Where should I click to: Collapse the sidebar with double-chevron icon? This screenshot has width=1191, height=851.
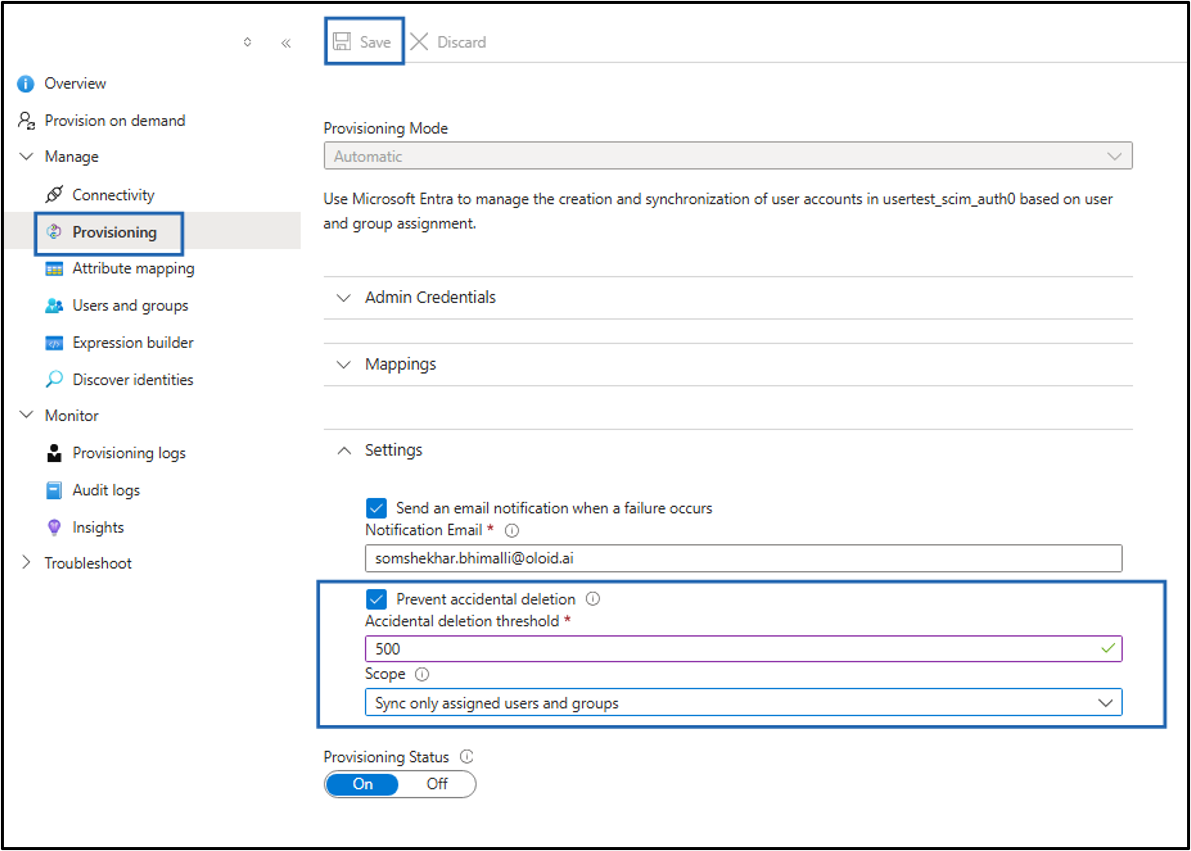286,43
